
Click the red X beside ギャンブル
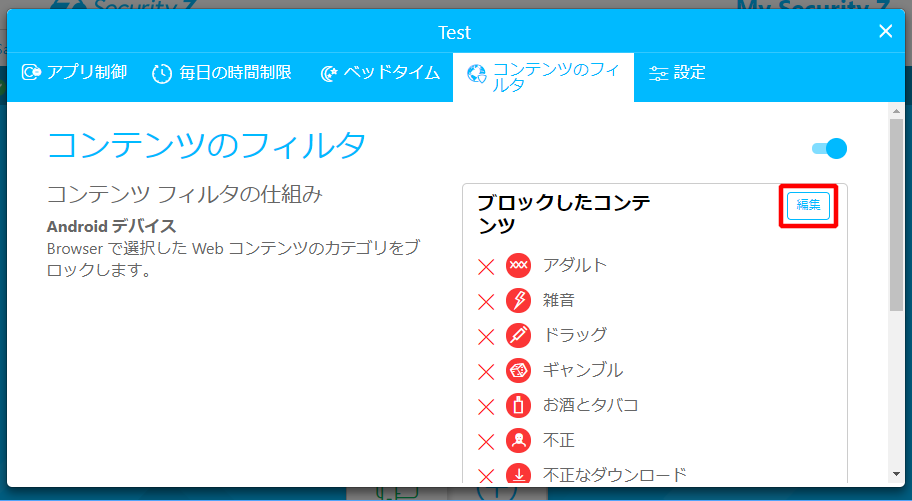(x=486, y=372)
